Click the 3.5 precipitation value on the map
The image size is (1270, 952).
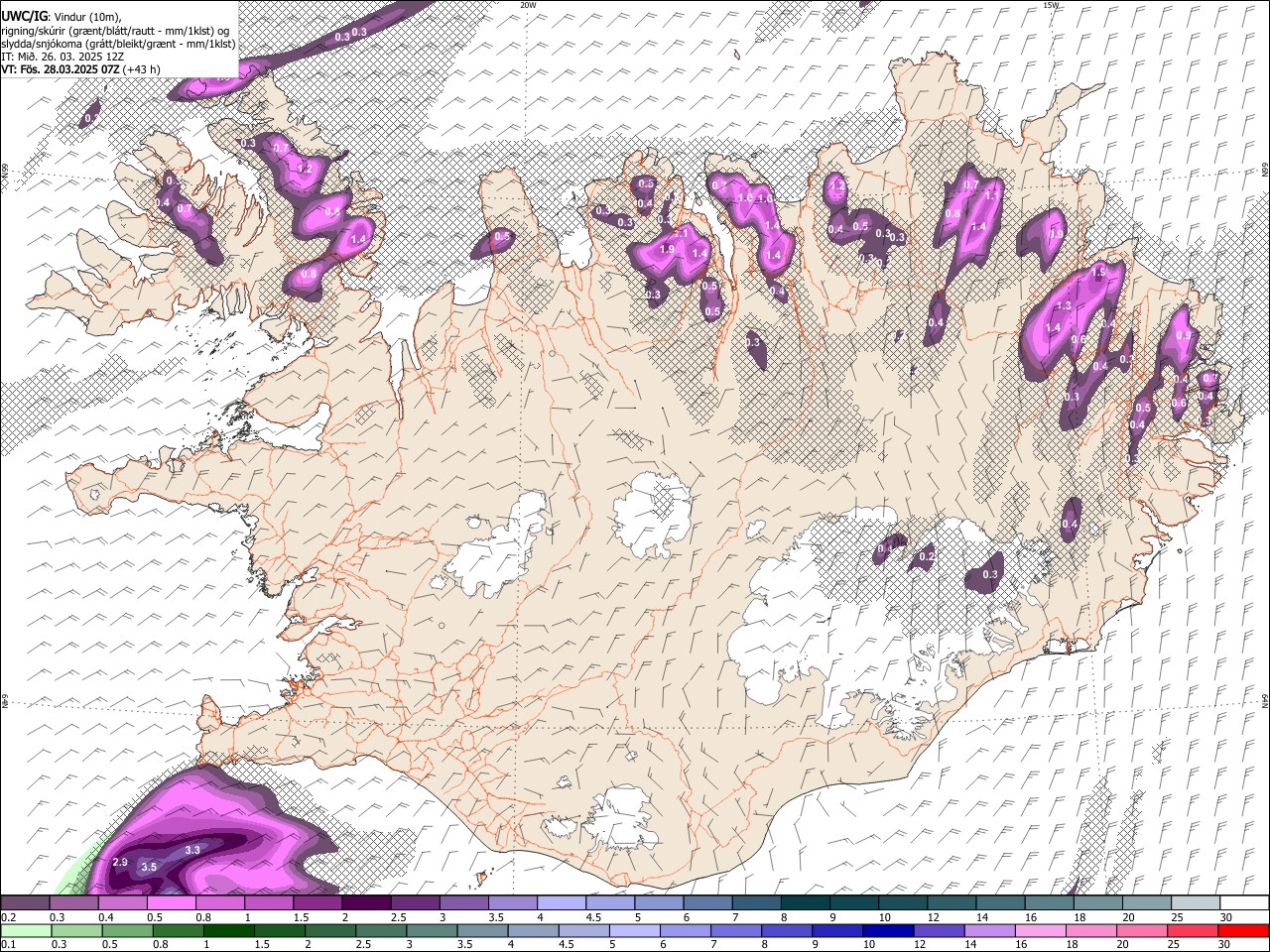click(149, 867)
